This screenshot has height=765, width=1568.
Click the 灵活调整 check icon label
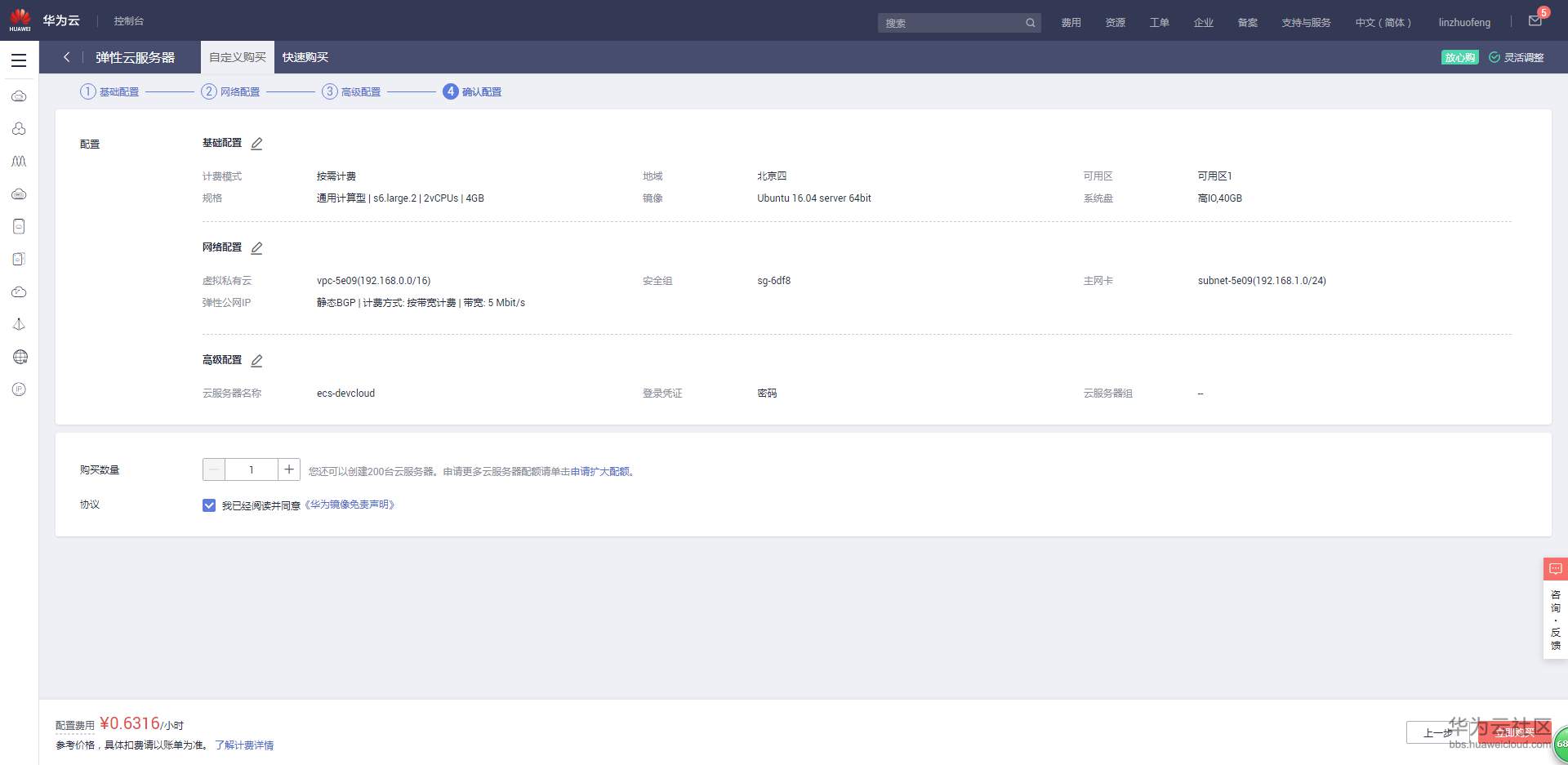pyautogui.click(x=1517, y=57)
